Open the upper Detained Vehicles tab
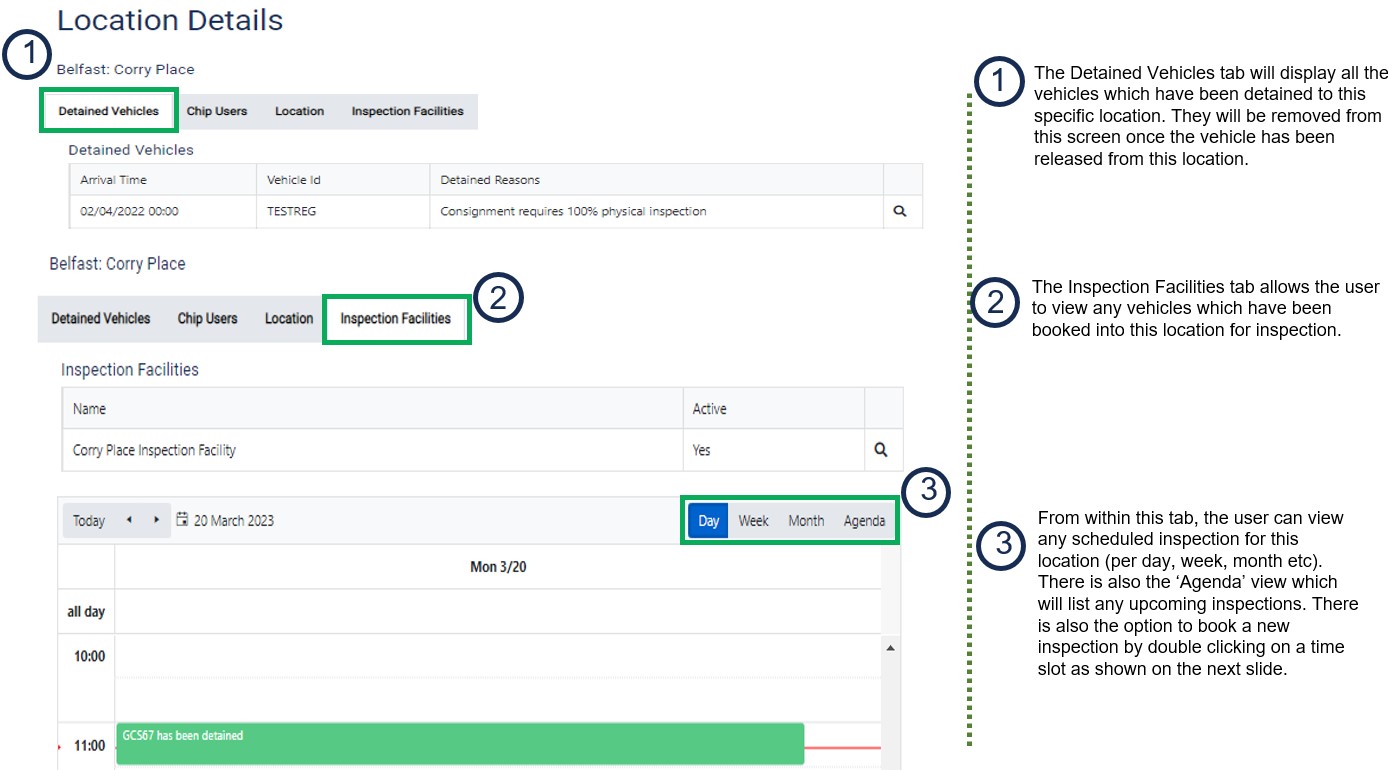Screen dimensions: 1388x770 click(x=108, y=111)
